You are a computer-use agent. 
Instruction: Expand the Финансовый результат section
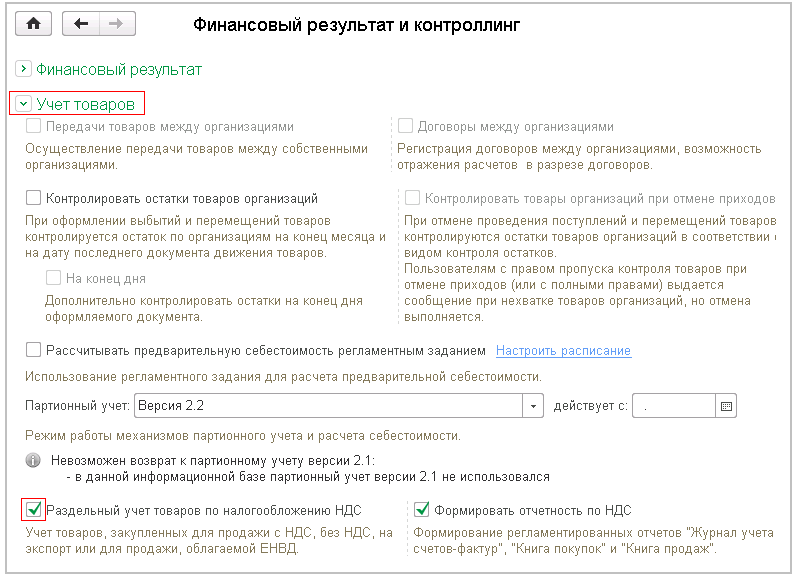point(23,70)
